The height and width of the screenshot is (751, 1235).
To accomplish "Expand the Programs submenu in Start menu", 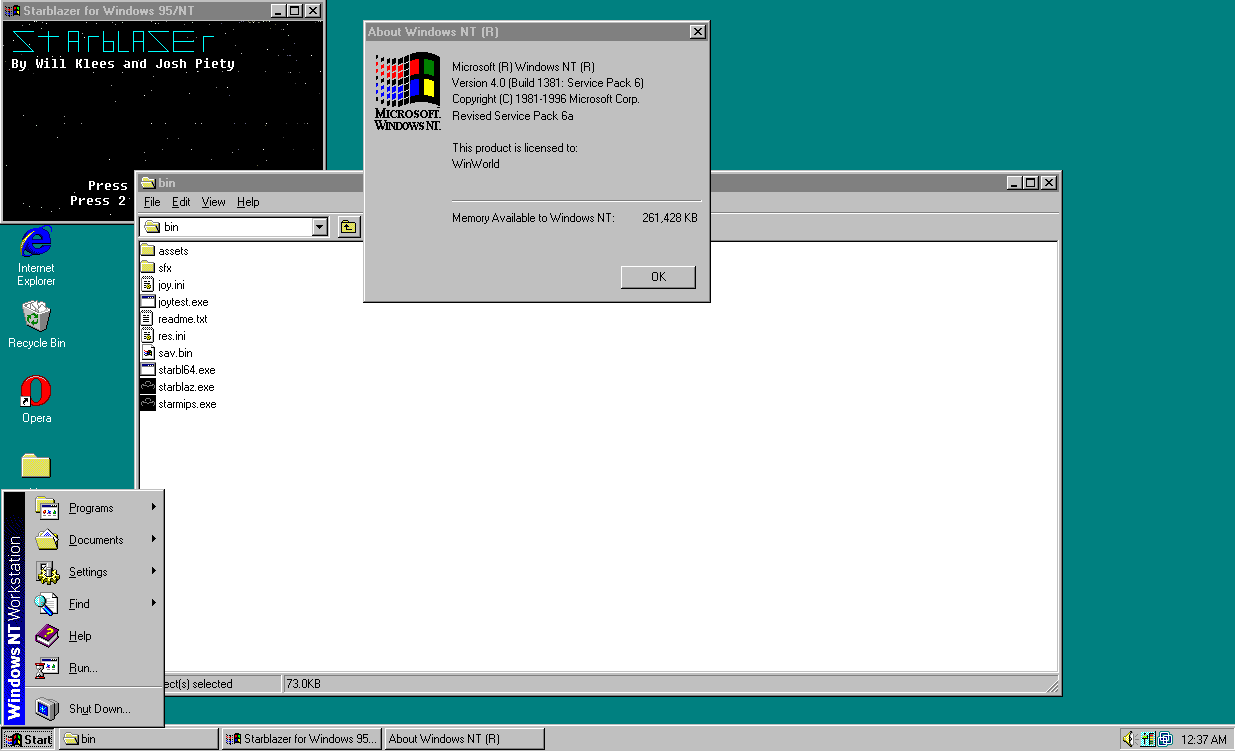I will (x=91, y=508).
